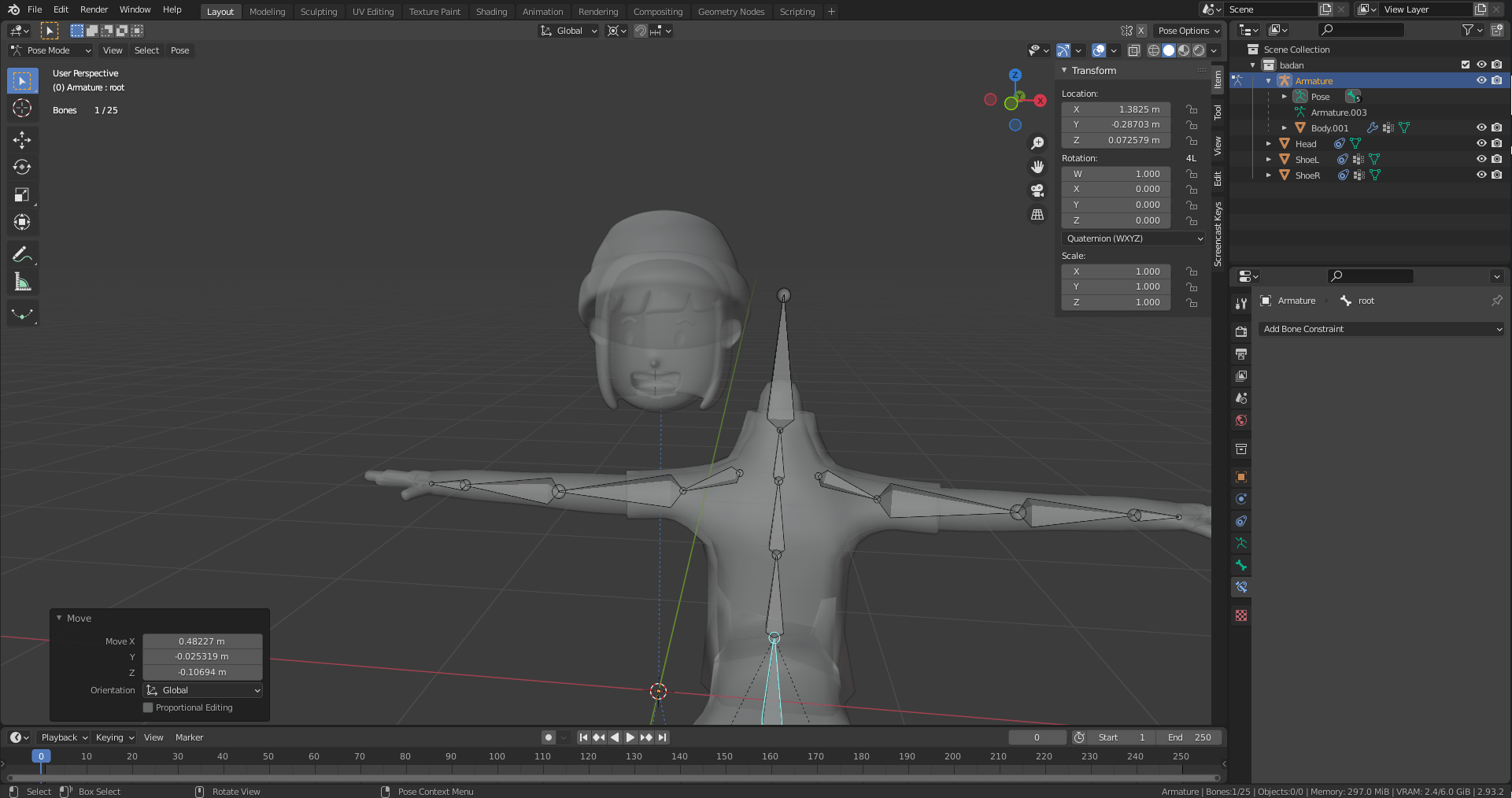Open the Quaternion rotation mode dropdown

[x=1133, y=238]
